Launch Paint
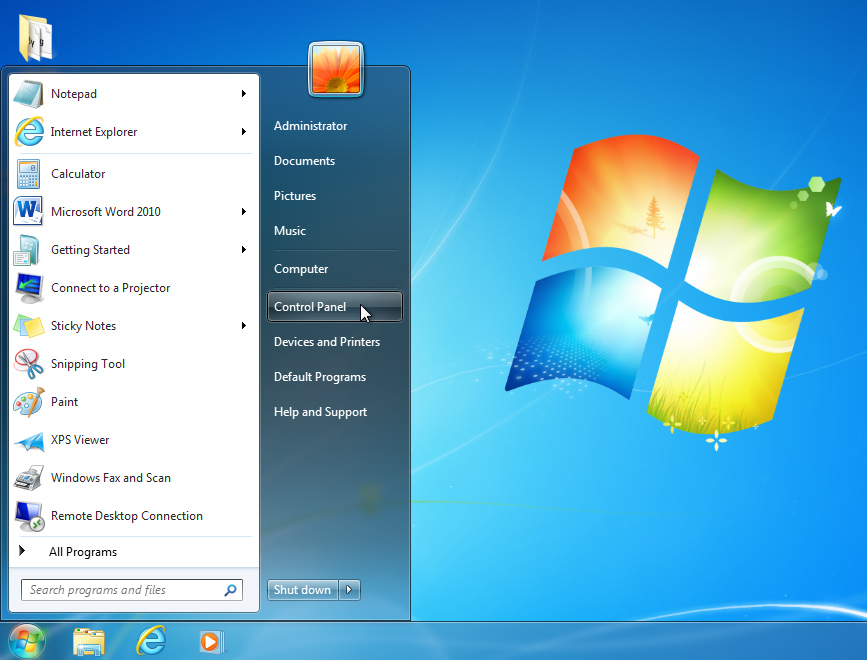867x660 pixels. click(x=64, y=402)
